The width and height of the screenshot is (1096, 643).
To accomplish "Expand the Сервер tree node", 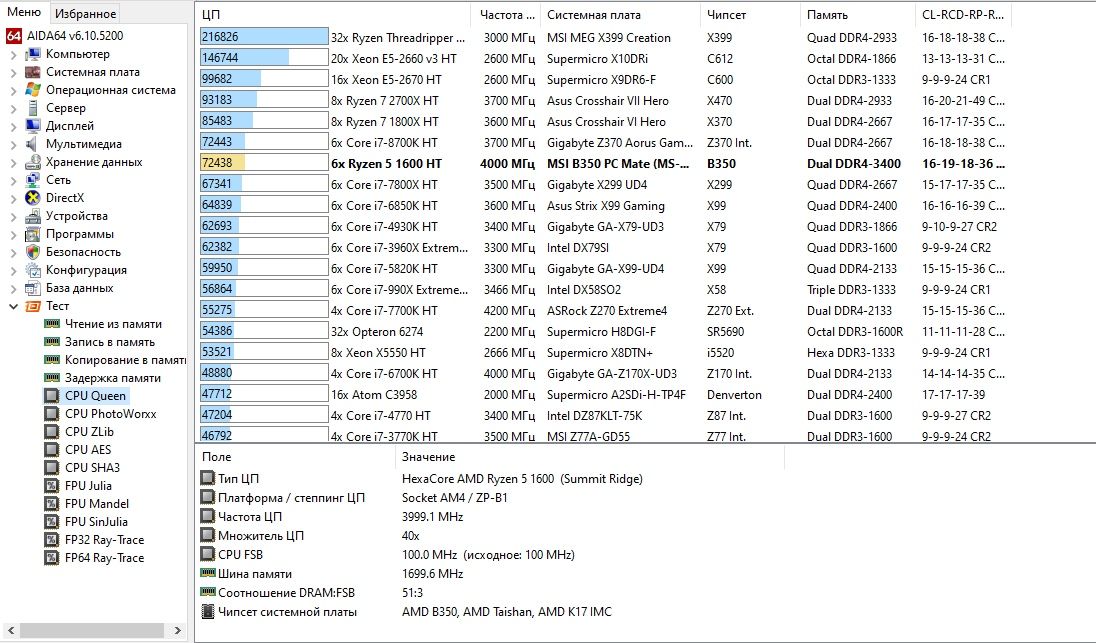I will tap(13, 108).
